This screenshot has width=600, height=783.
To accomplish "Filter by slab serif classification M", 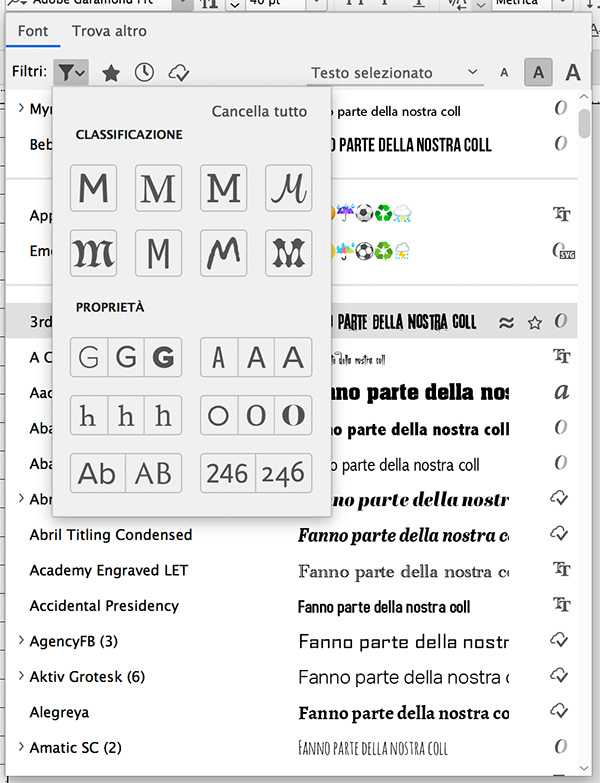I will click(x=223, y=188).
